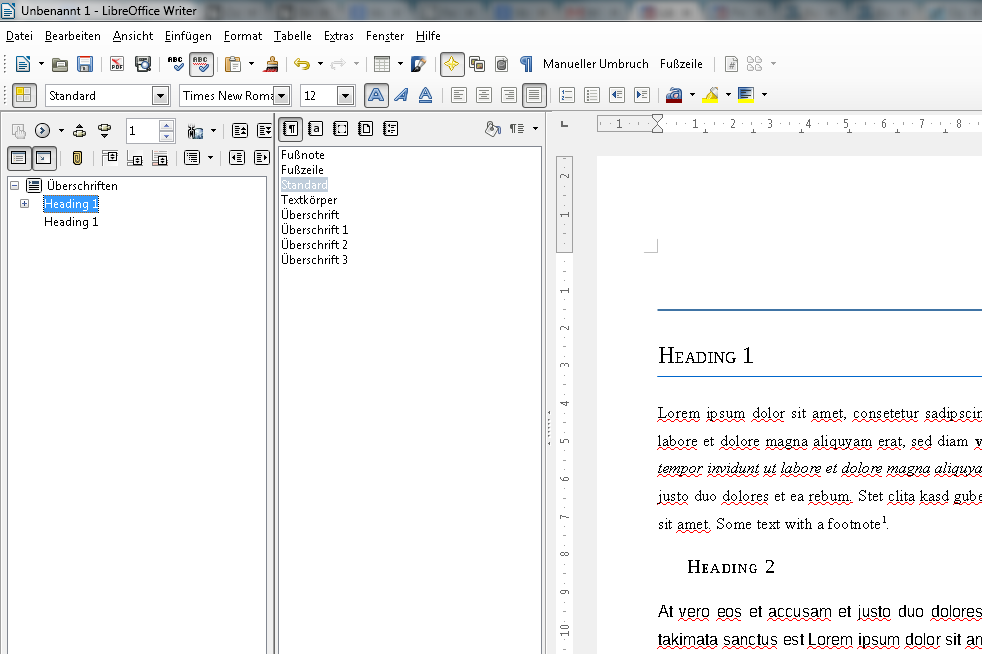This screenshot has width=982, height=654.
Task: Select Überschrift 2 in the styles list
Action: (314, 245)
